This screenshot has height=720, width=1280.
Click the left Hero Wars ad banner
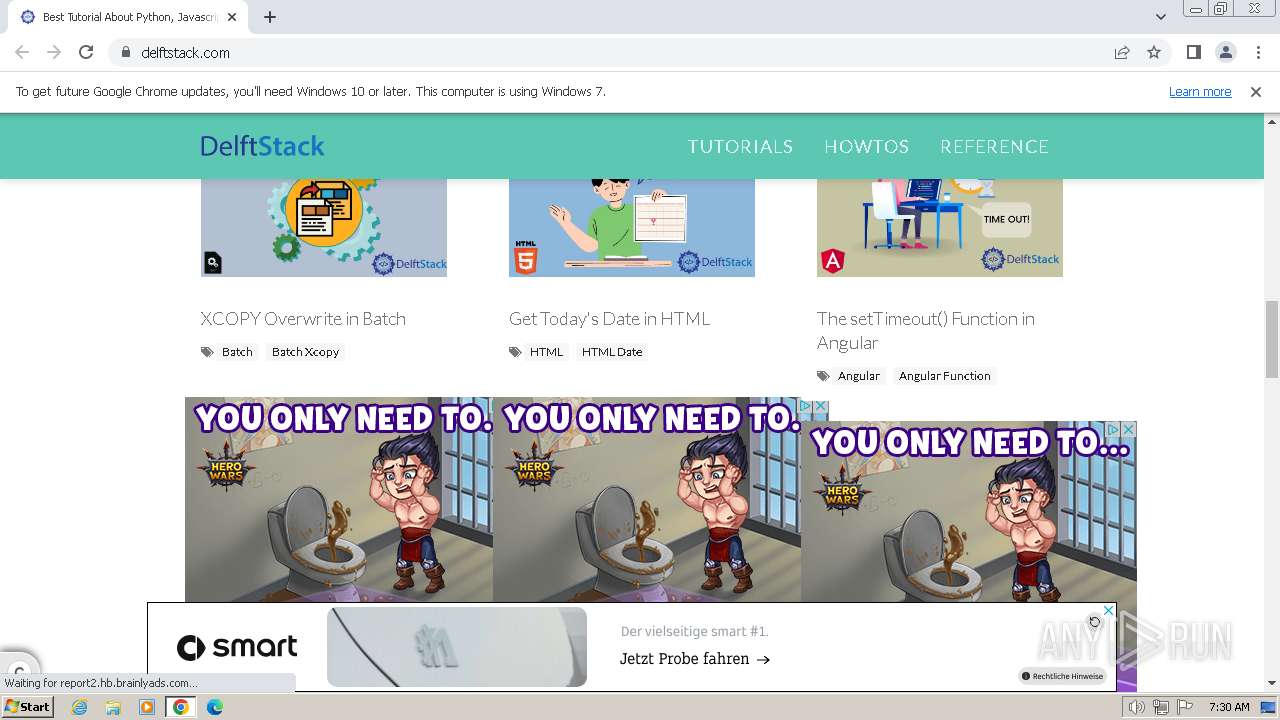(339, 500)
